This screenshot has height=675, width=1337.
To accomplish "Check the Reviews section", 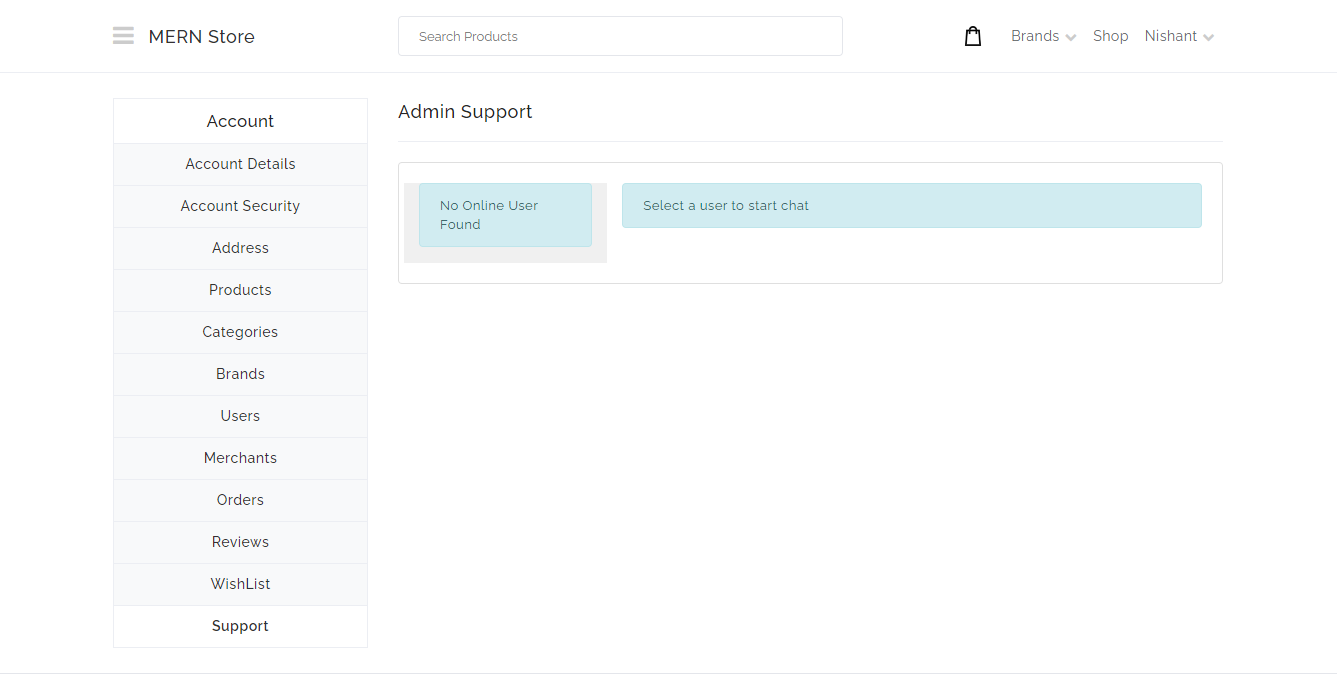I will (240, 542).
